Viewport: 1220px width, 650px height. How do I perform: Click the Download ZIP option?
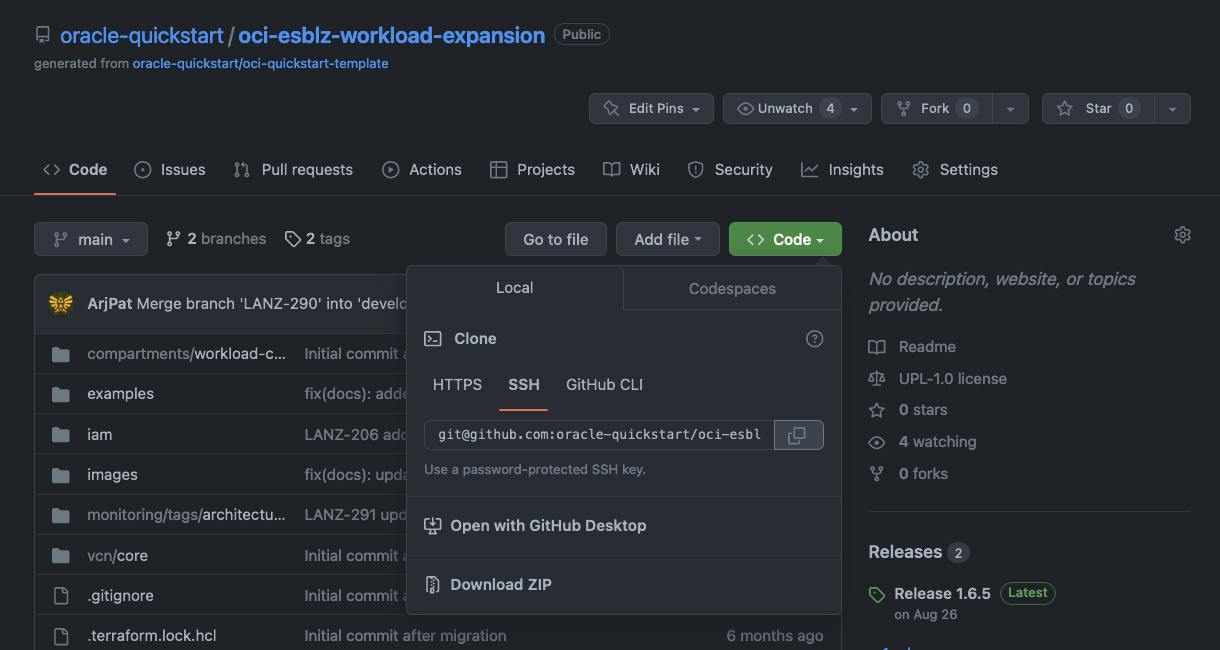pyautogui.click(x=500, y=584)
